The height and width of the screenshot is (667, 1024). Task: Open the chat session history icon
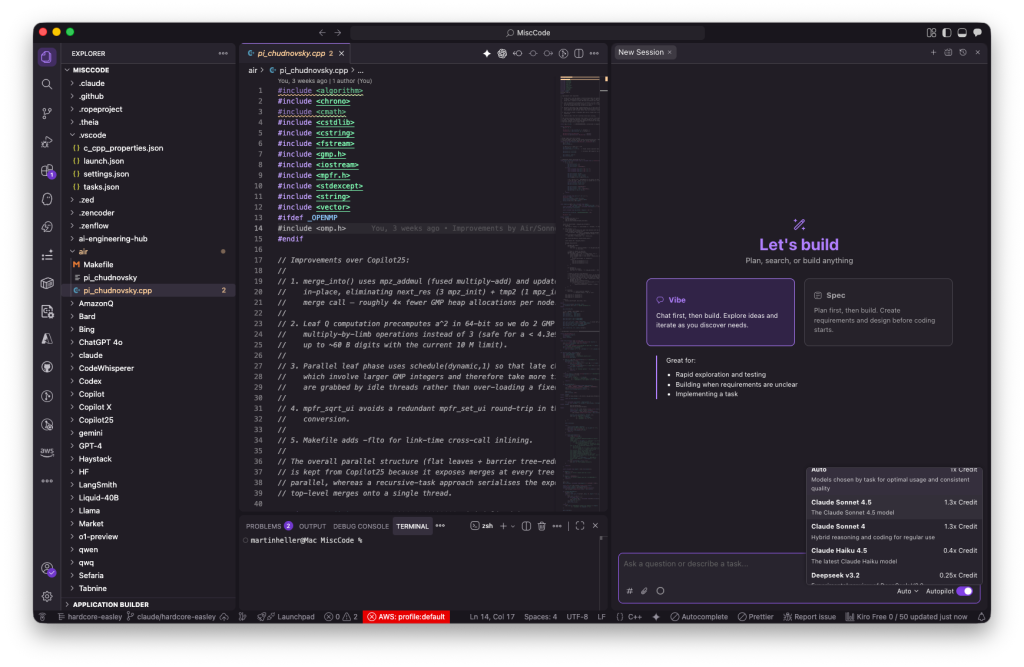[x=963, y=52]
